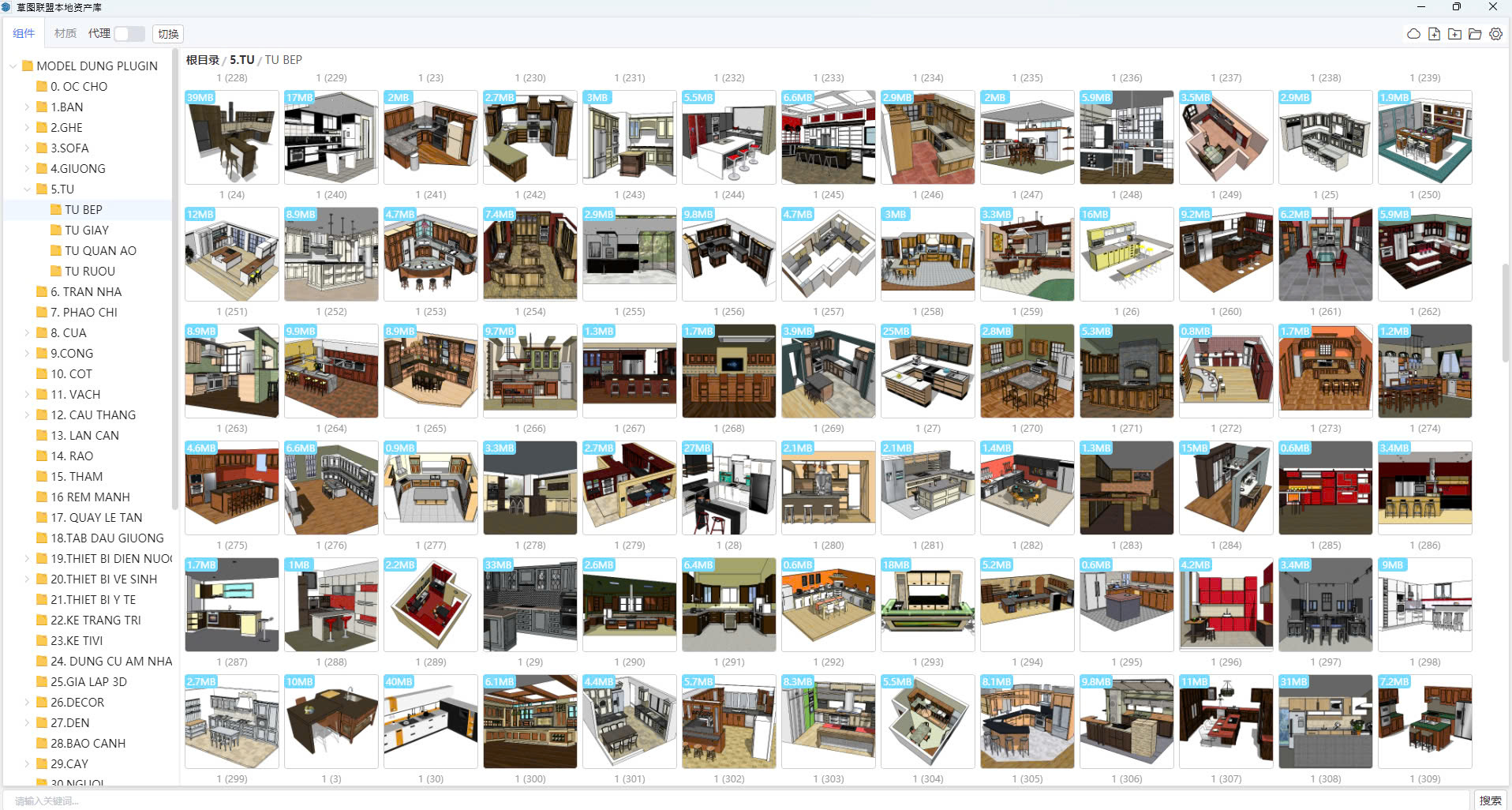Click the open folder icon in toolbar
1512x810 pixels.
[1475, 34]
